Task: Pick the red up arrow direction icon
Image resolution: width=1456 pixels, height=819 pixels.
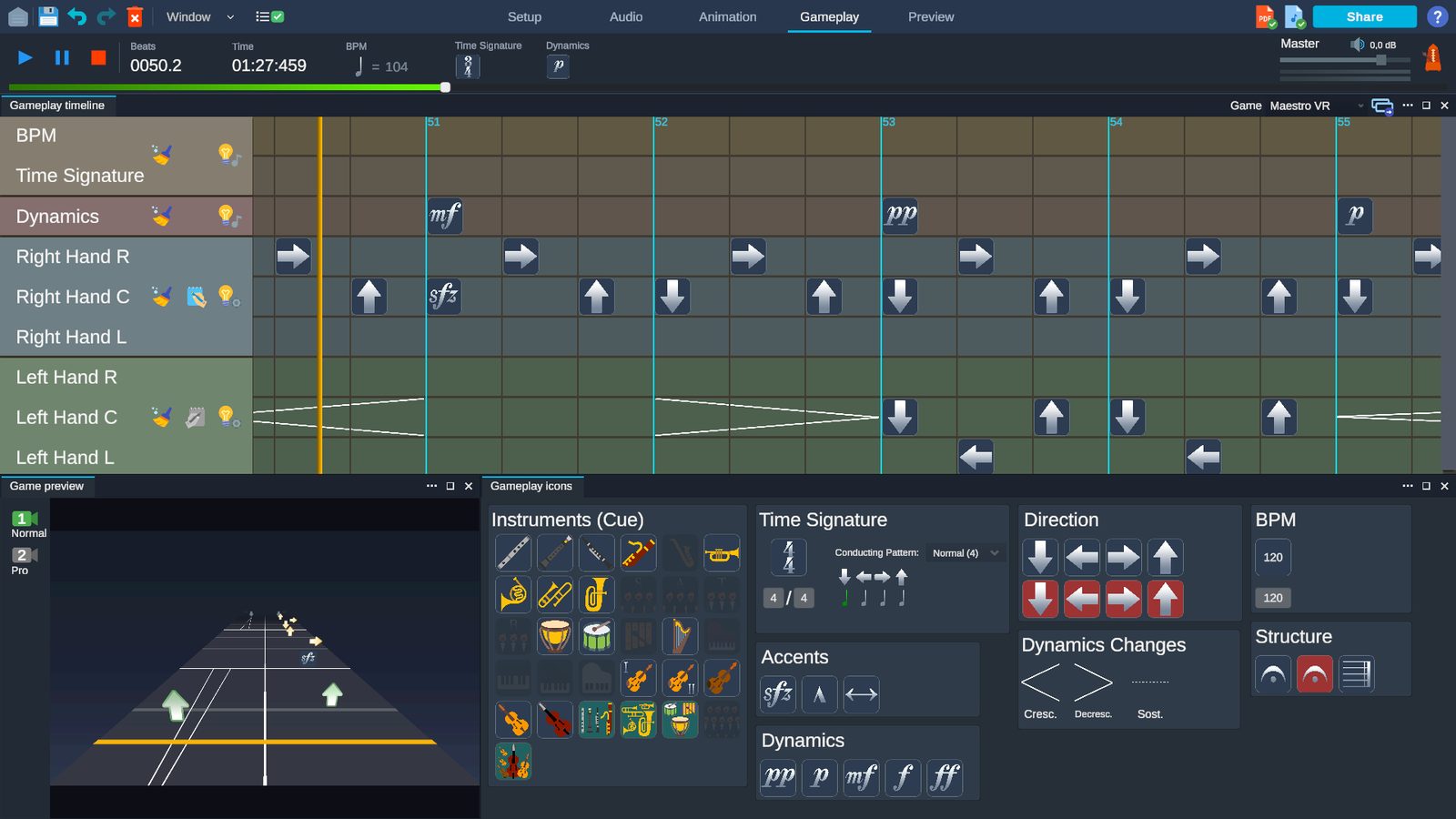Action: click(x=1165, y=599)
